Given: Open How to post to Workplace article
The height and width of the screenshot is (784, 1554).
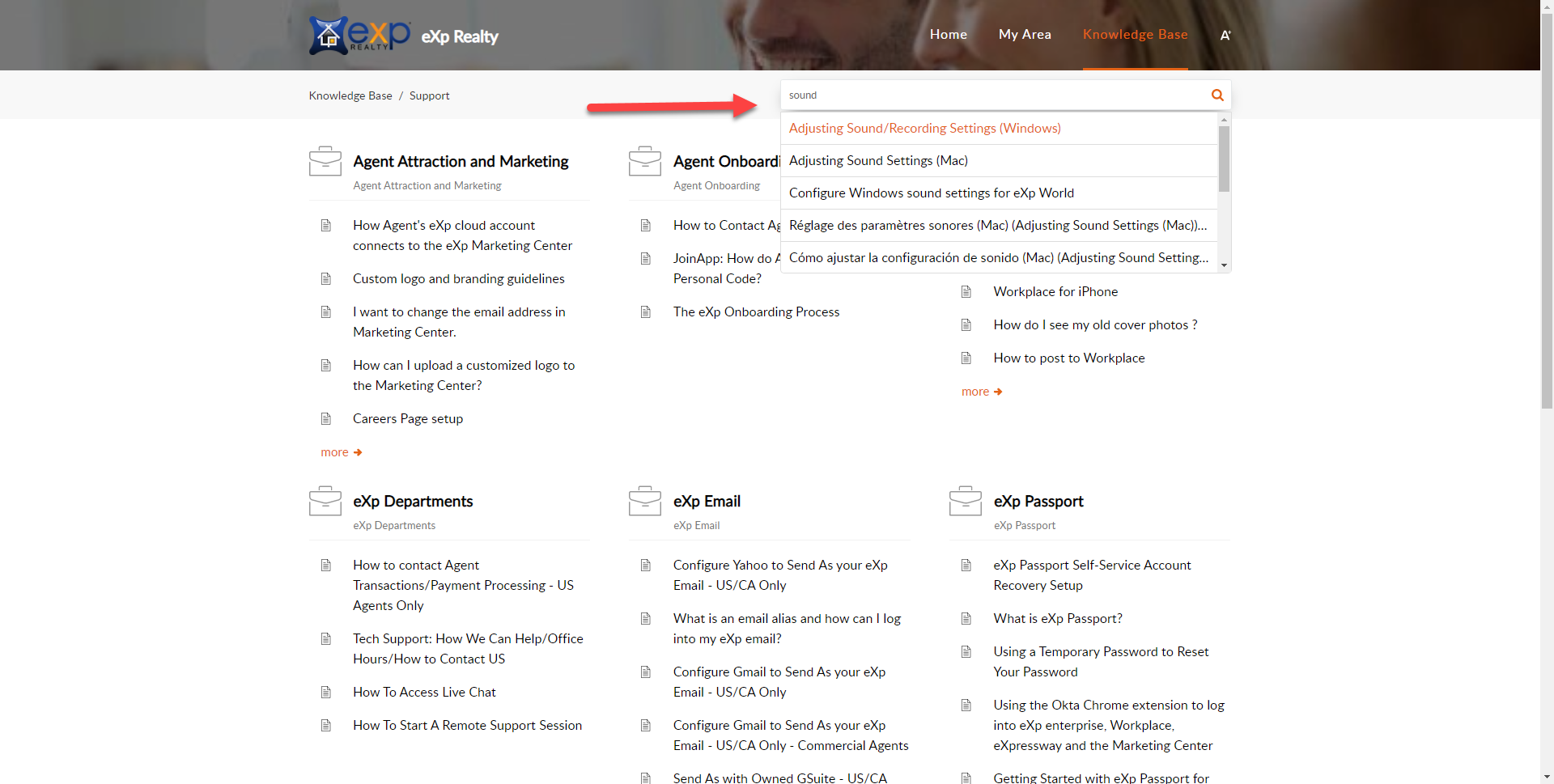Looking at the screenshot, I should (x=1069, y=358).
